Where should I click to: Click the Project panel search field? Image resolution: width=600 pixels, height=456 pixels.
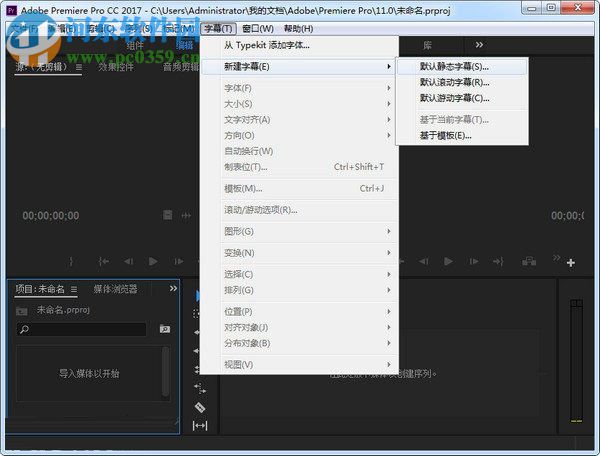coord(81,329)
